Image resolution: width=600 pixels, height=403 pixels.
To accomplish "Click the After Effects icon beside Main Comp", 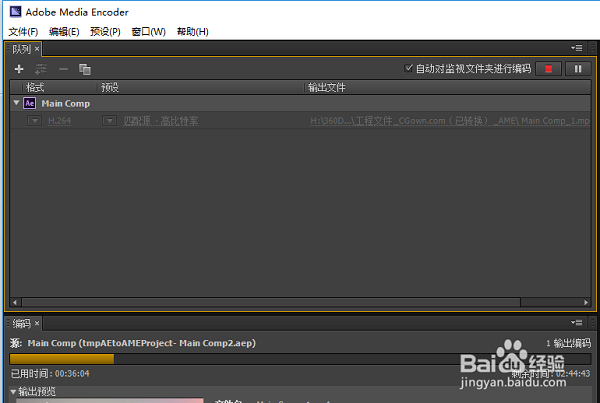I will pos(29,103).
